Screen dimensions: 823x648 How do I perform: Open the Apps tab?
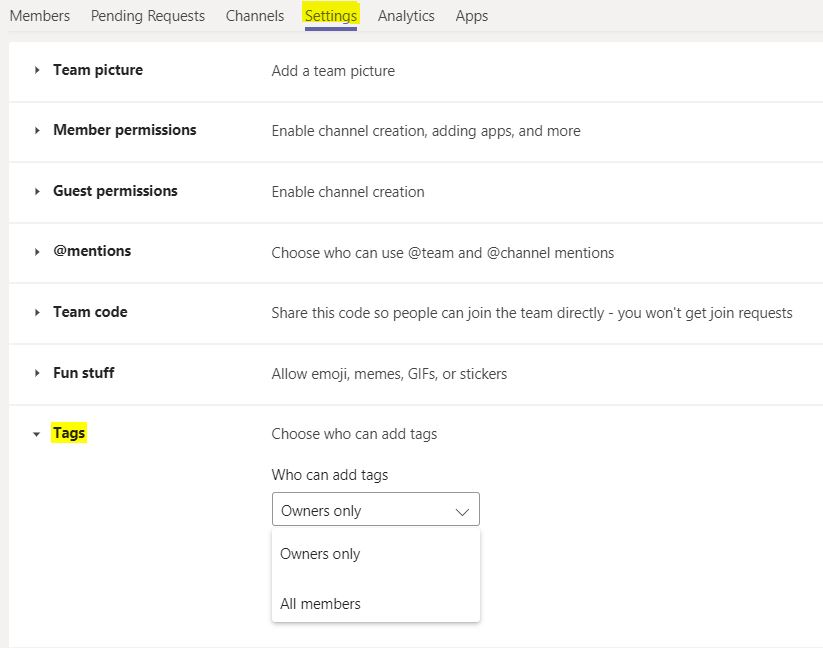(472, 16)
